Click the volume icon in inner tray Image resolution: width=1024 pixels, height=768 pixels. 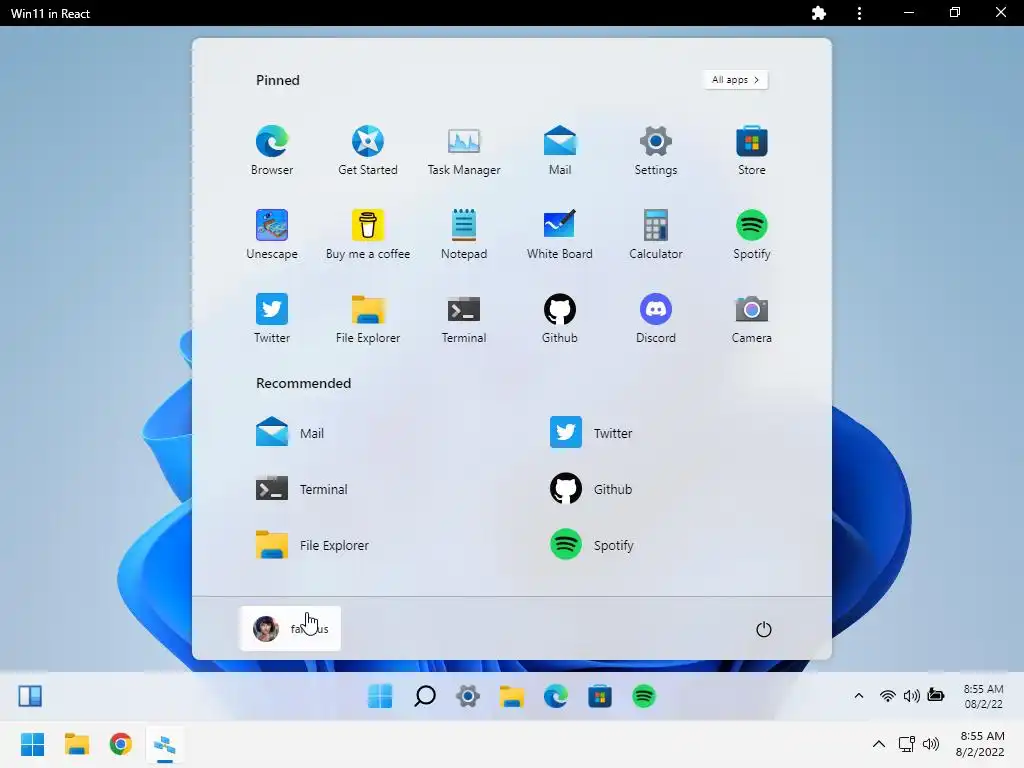pos(912,696)
